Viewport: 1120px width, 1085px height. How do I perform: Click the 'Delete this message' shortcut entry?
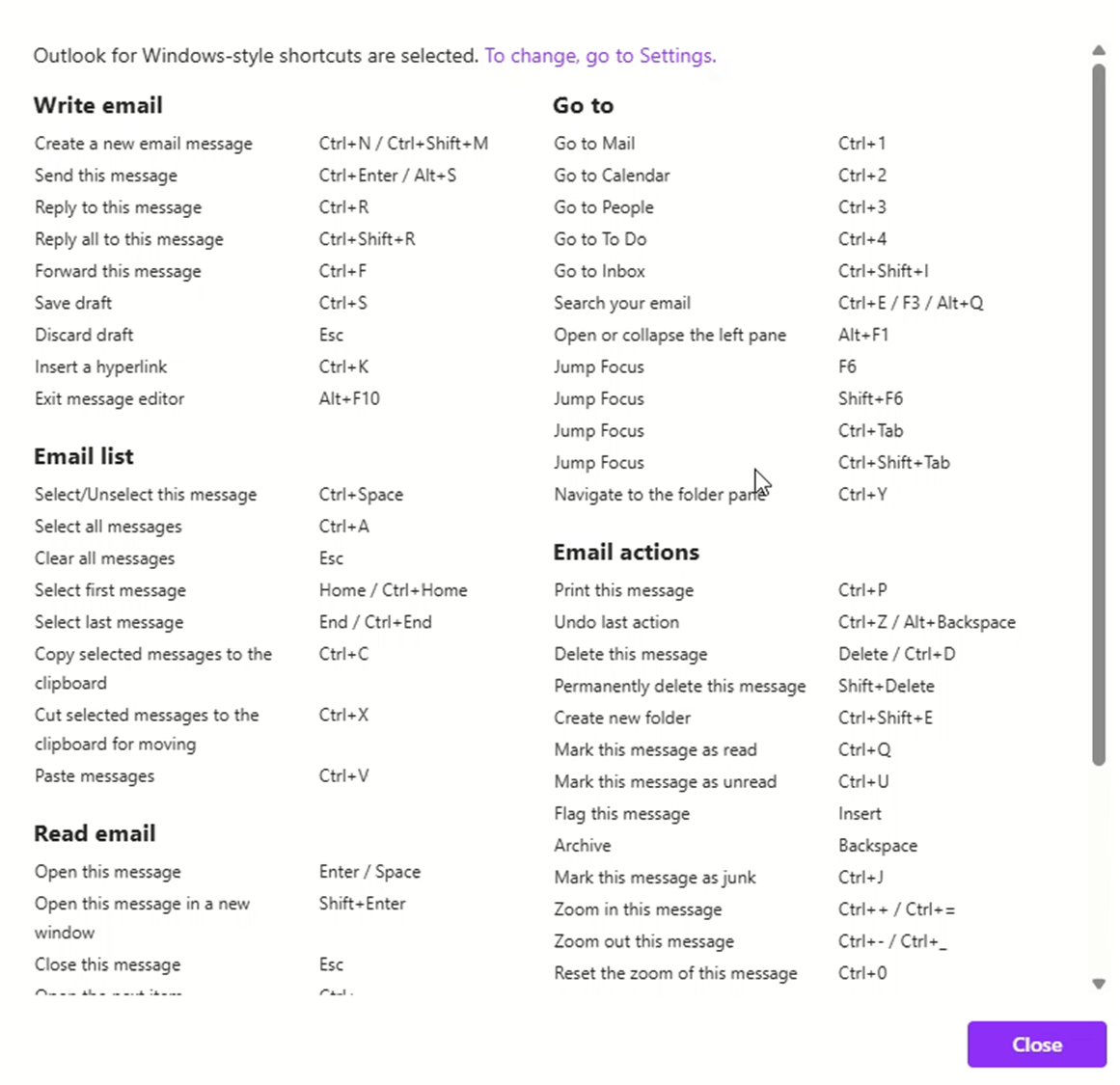630,654
